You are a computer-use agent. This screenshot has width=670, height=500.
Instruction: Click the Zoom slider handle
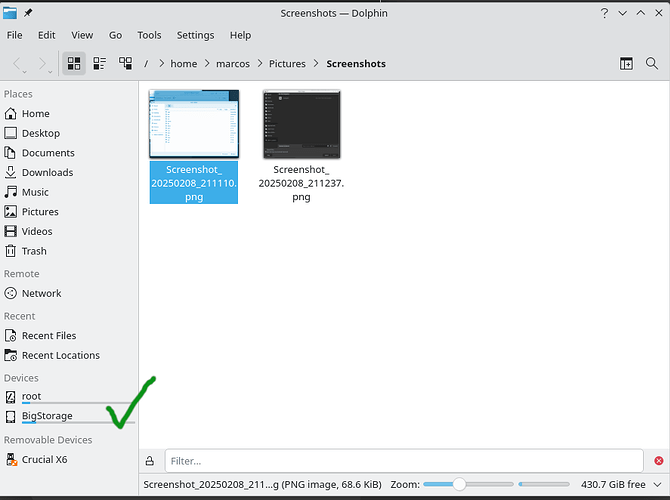[459, 484]
